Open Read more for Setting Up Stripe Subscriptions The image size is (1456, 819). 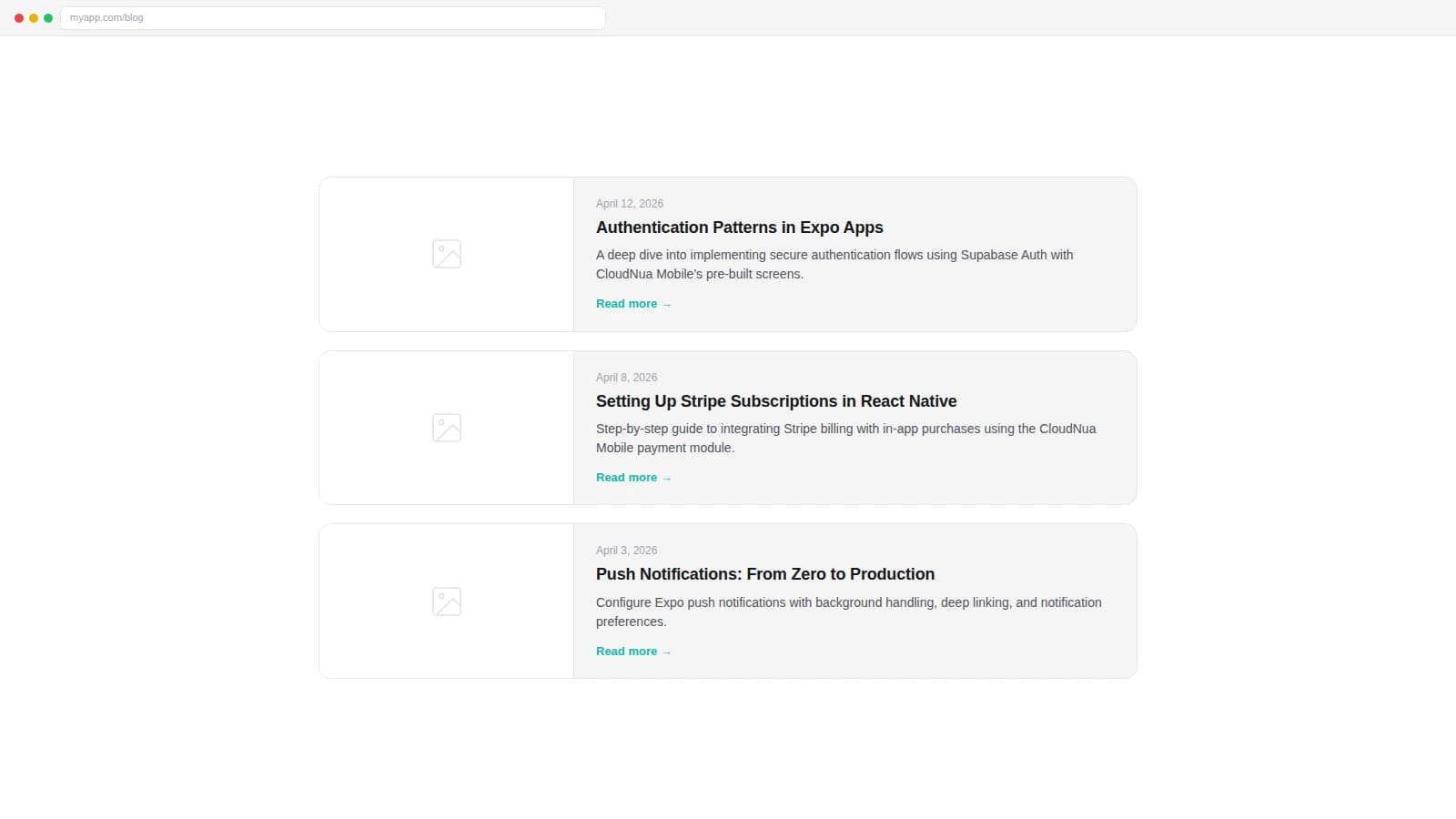[633, 478]
